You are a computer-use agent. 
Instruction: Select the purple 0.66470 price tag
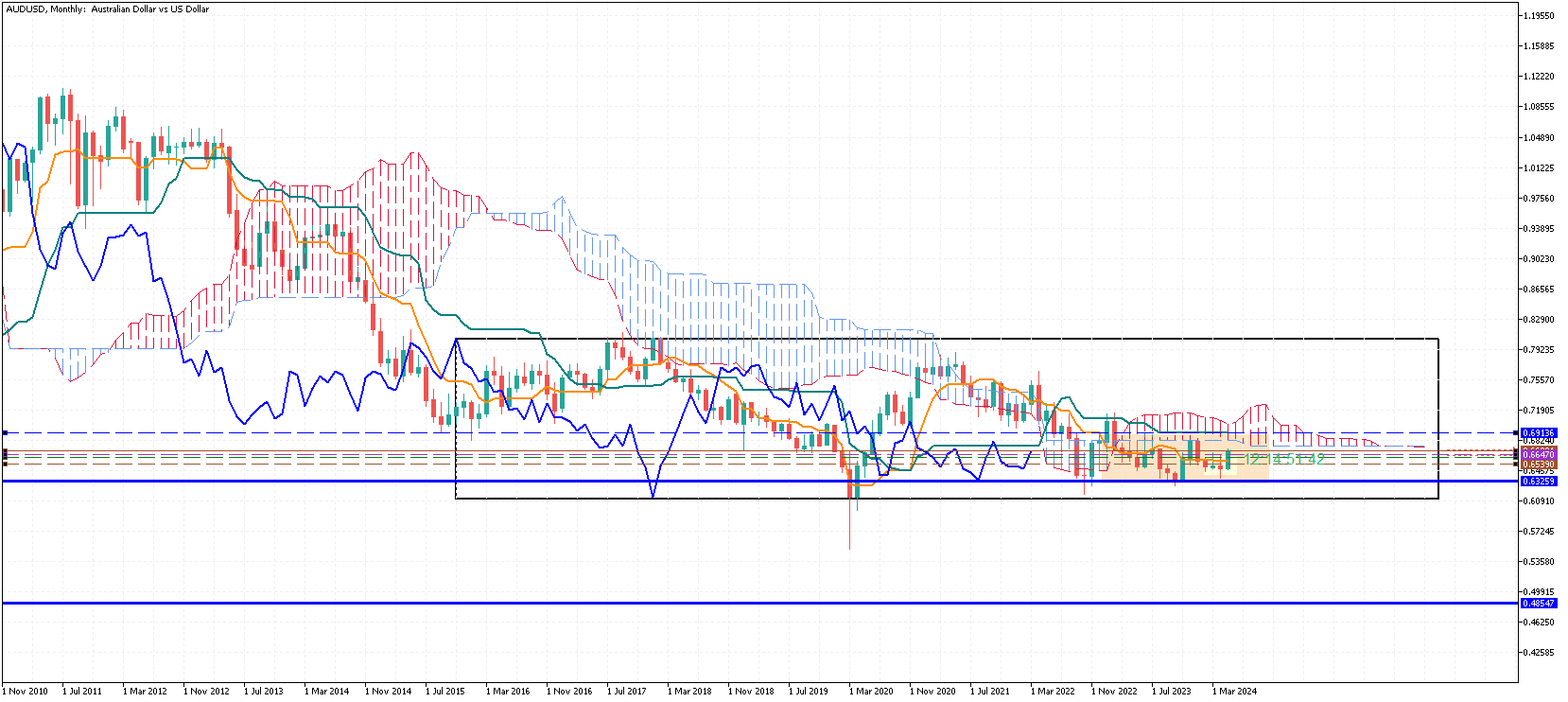coord(1539,455)
